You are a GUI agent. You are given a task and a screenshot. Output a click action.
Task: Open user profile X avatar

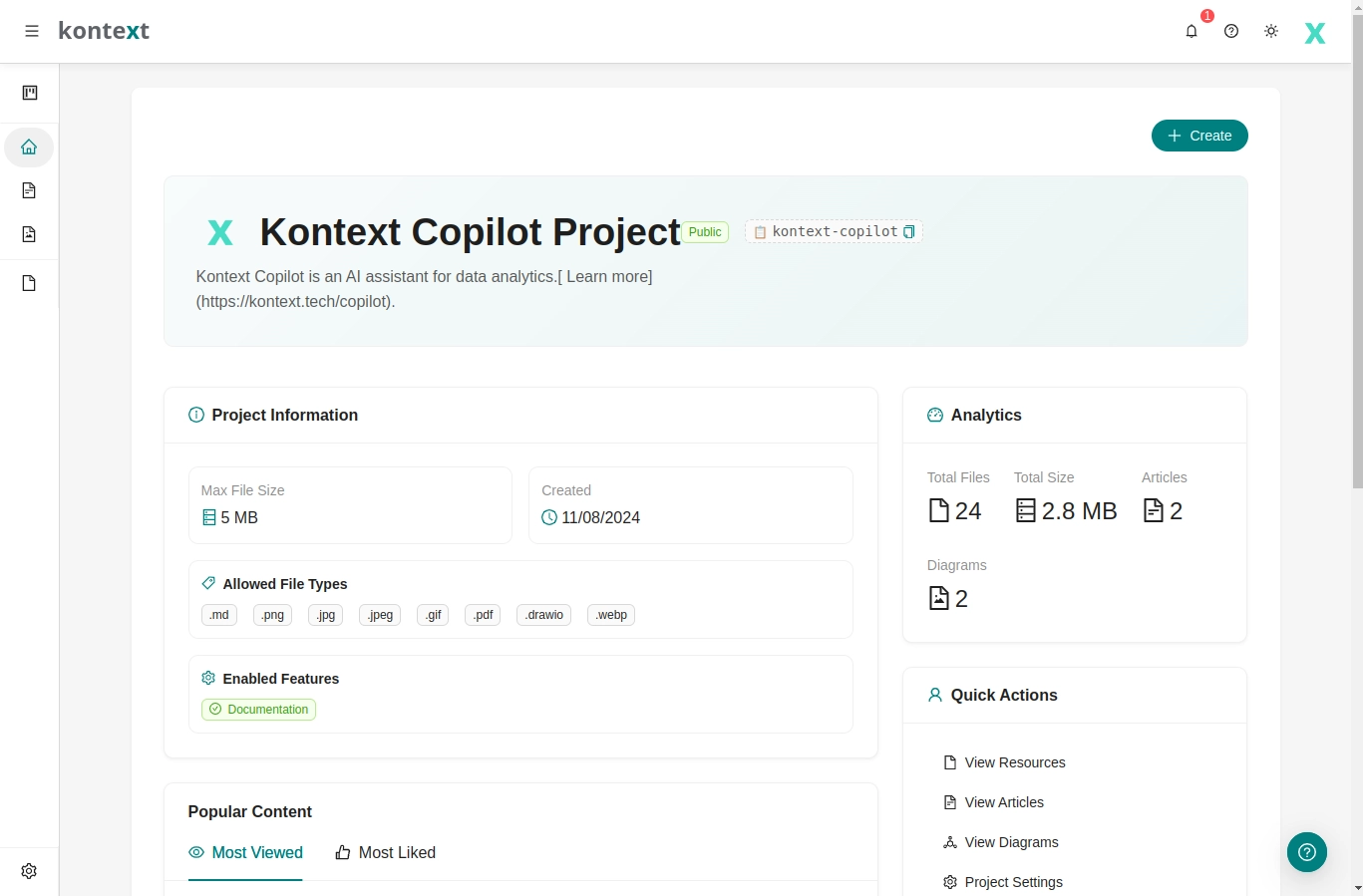tap(1315, 33)
